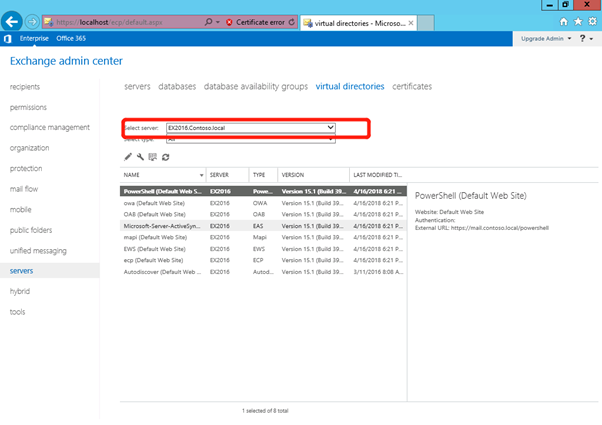The width and height of the screenshot is (602, 425).
Task: Open compliance management section
Action: (50, 127)
